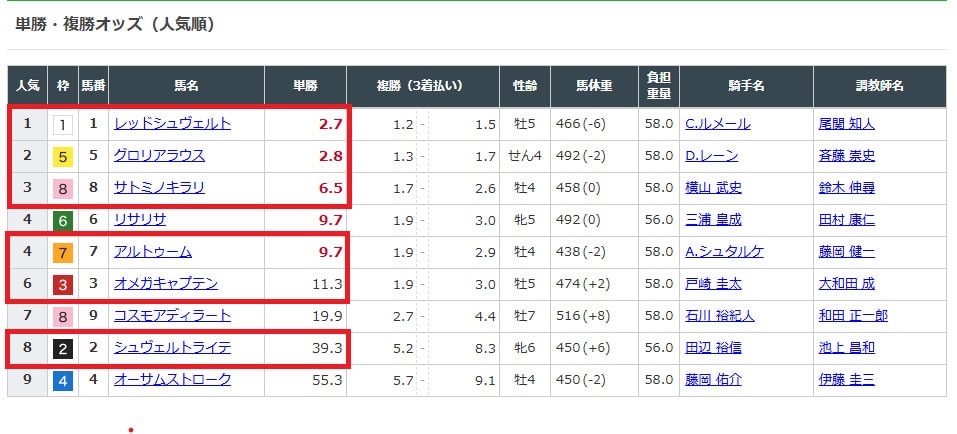
Task: Open the グロリアラウス horse link
Action: (160, 156)
